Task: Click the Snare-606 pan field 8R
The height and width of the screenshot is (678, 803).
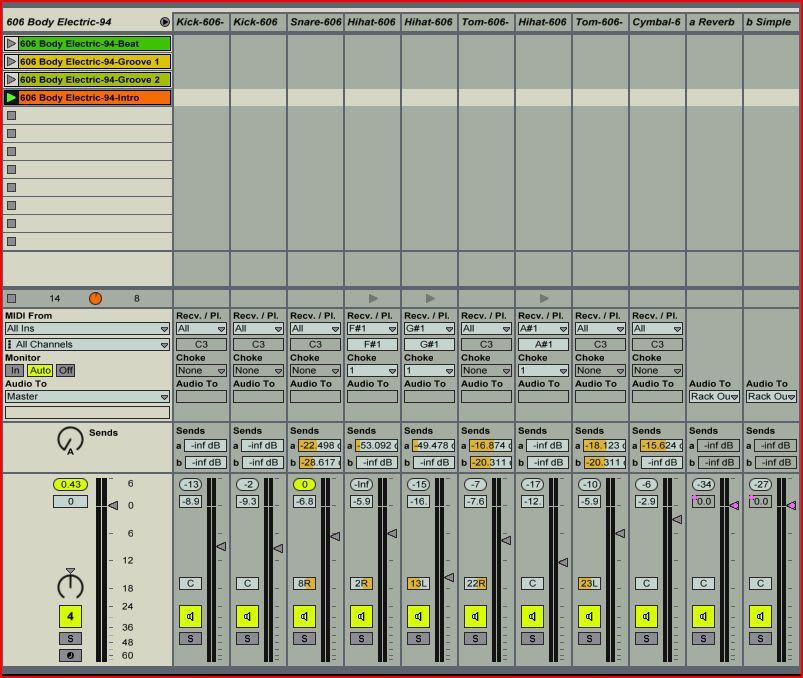Action: pos(304,583)
